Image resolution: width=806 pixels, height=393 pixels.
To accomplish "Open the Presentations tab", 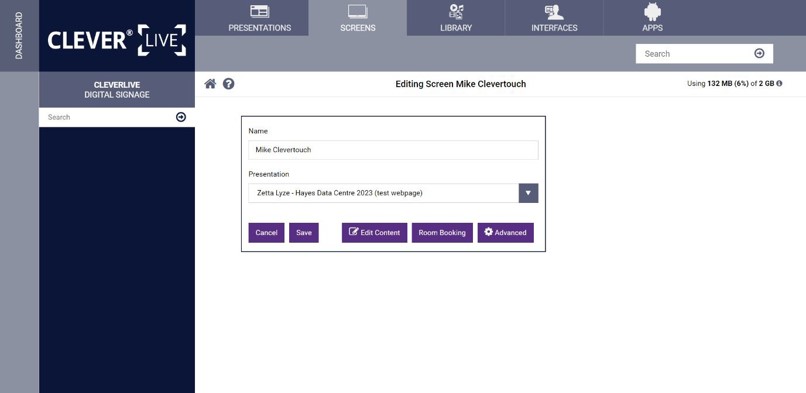I will [x=260, y=18].
